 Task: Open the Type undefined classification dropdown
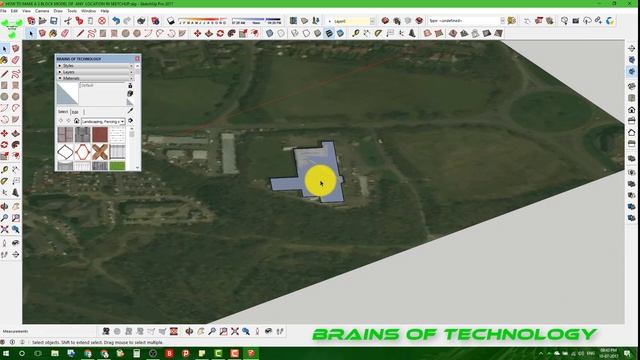click(x=502, y=21)
